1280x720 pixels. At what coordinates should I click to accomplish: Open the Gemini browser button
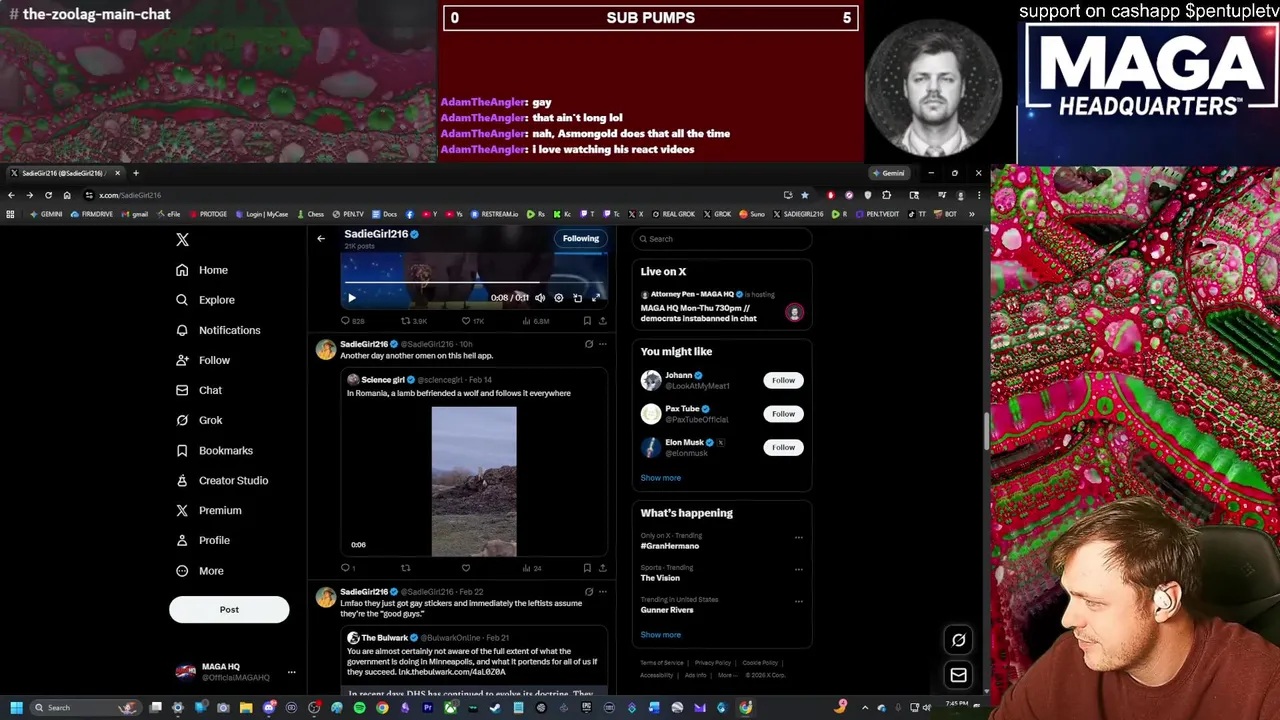click(888, 173)
